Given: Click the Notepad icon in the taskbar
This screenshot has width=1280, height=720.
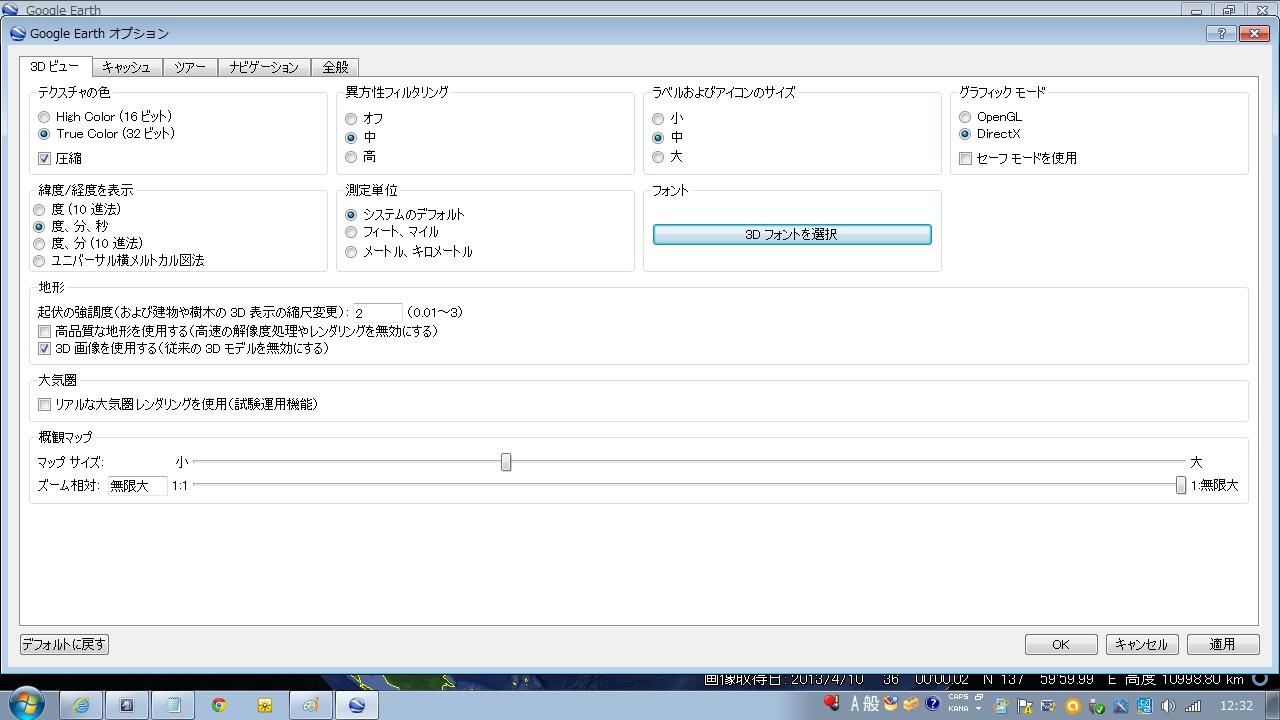Looking at the screenshot, I should point(173,705).
